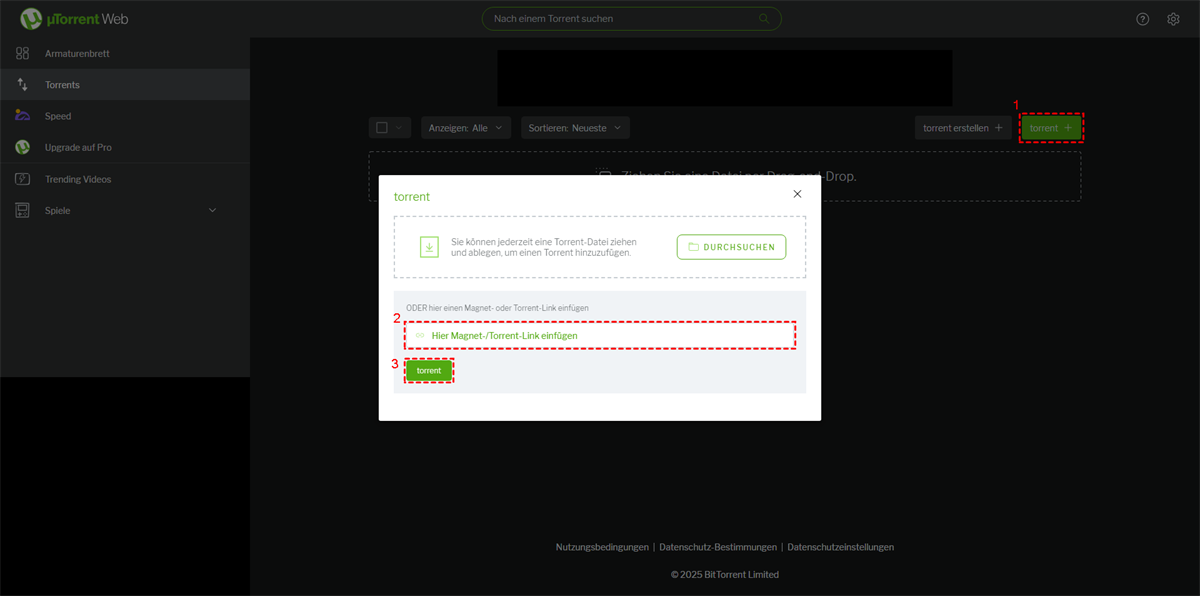The width and height of the screenshot is (1200, 596).
Task: Open the arrow next to select-all checkbox
Action: pyautogui.click(x=400, y=128)
